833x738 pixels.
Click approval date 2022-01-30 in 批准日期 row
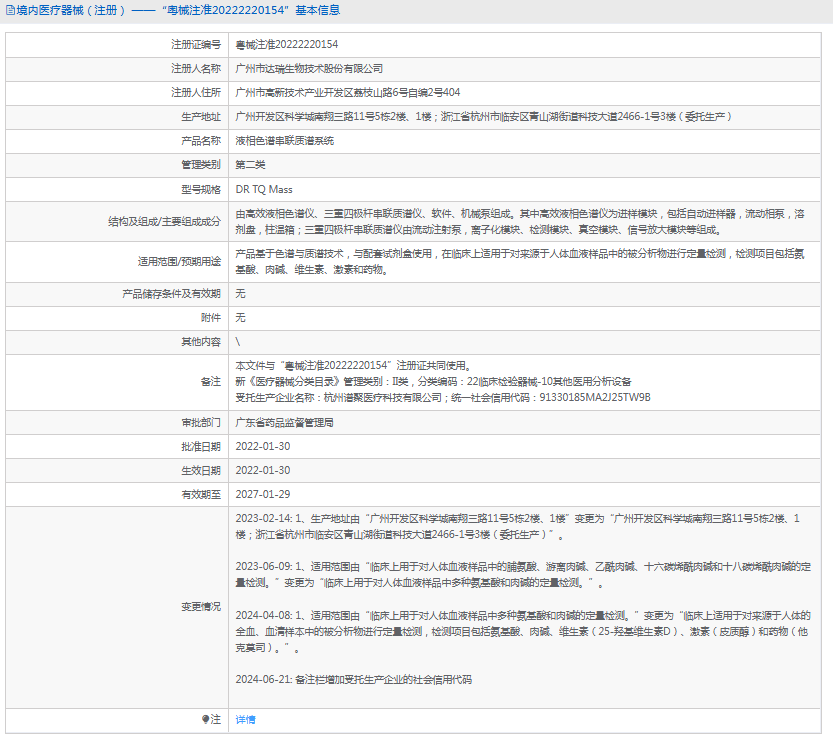(x=263, y=446)
